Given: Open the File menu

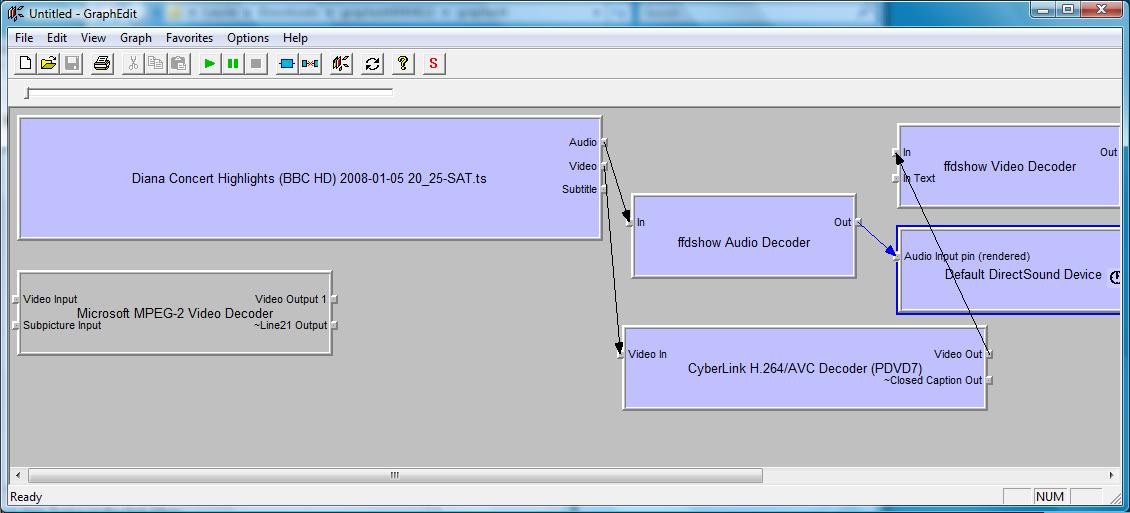Looking at the screenshot, I should (24, 37).
